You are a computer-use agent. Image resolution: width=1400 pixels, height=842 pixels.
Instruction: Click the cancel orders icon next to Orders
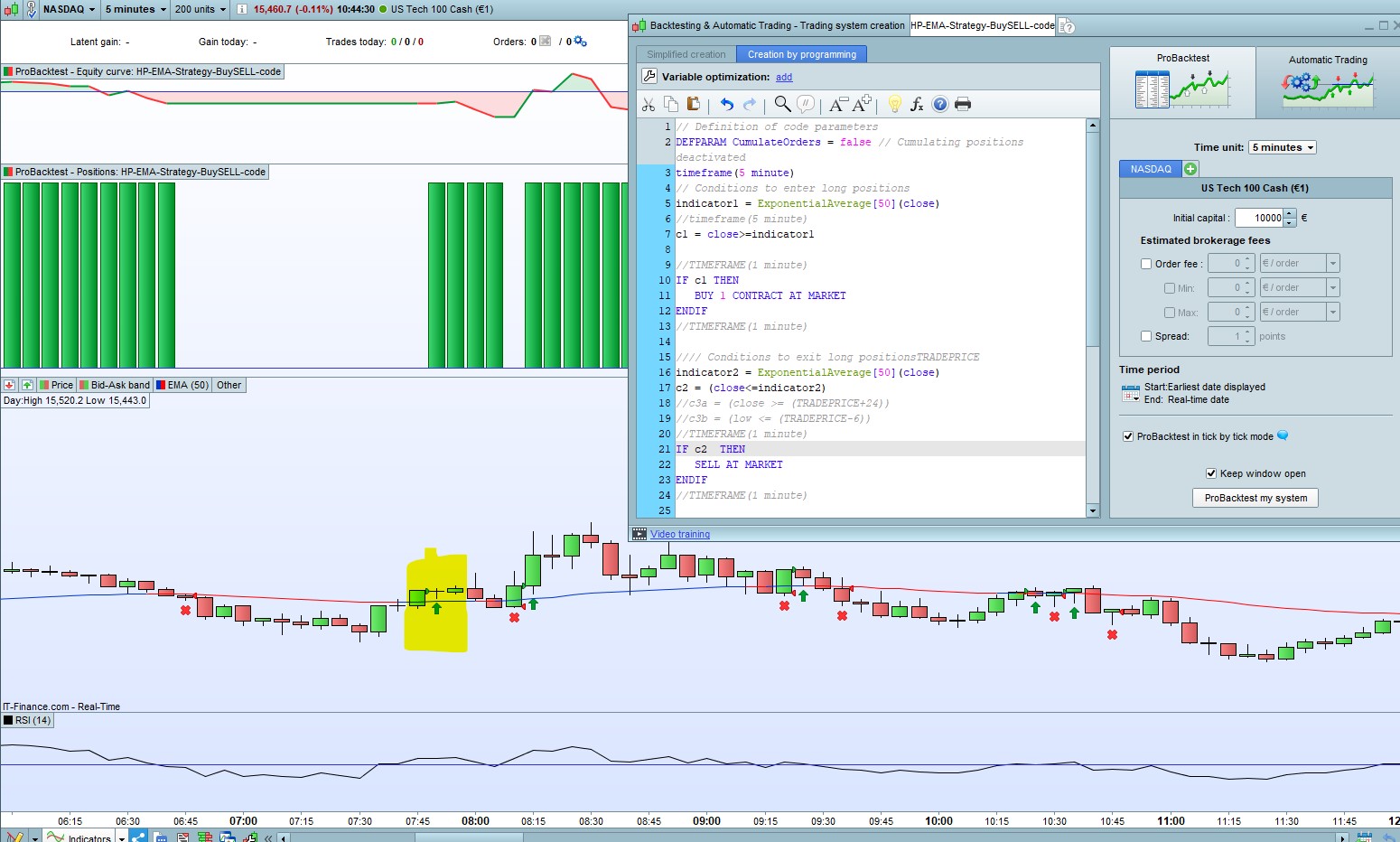(x=545, y=42)
